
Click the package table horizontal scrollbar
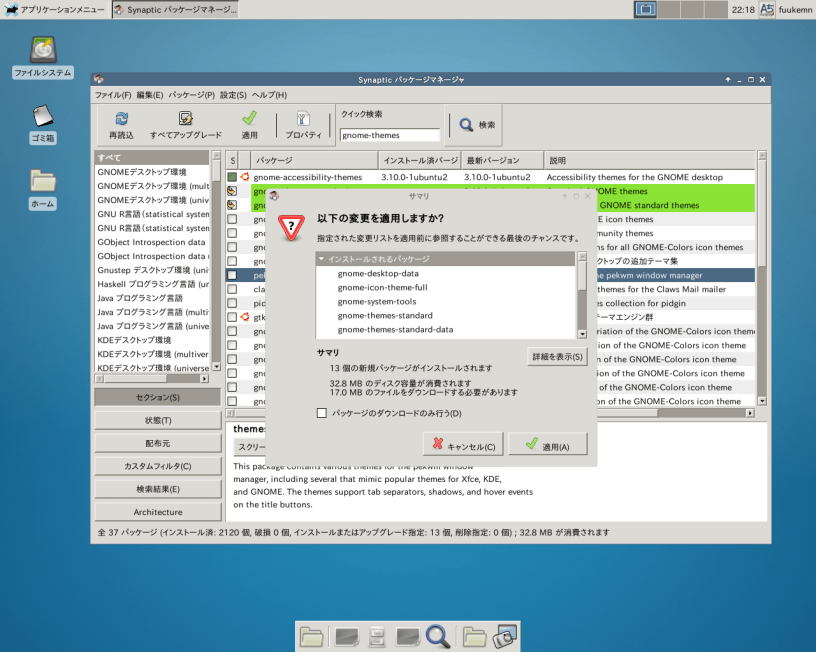coord(489,413)
